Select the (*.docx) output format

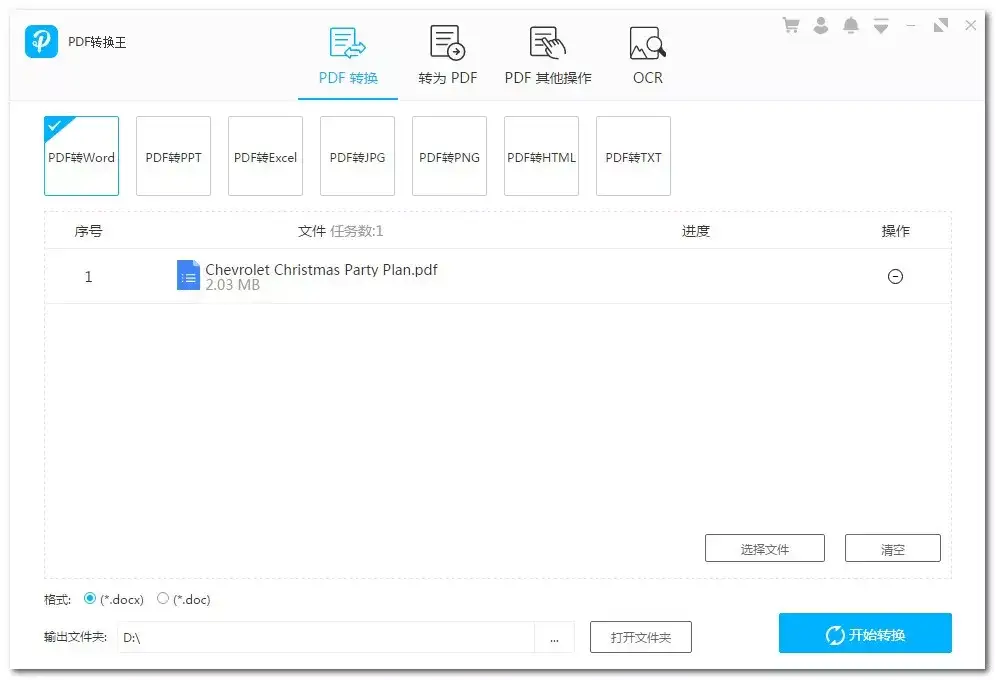point(88,599)
